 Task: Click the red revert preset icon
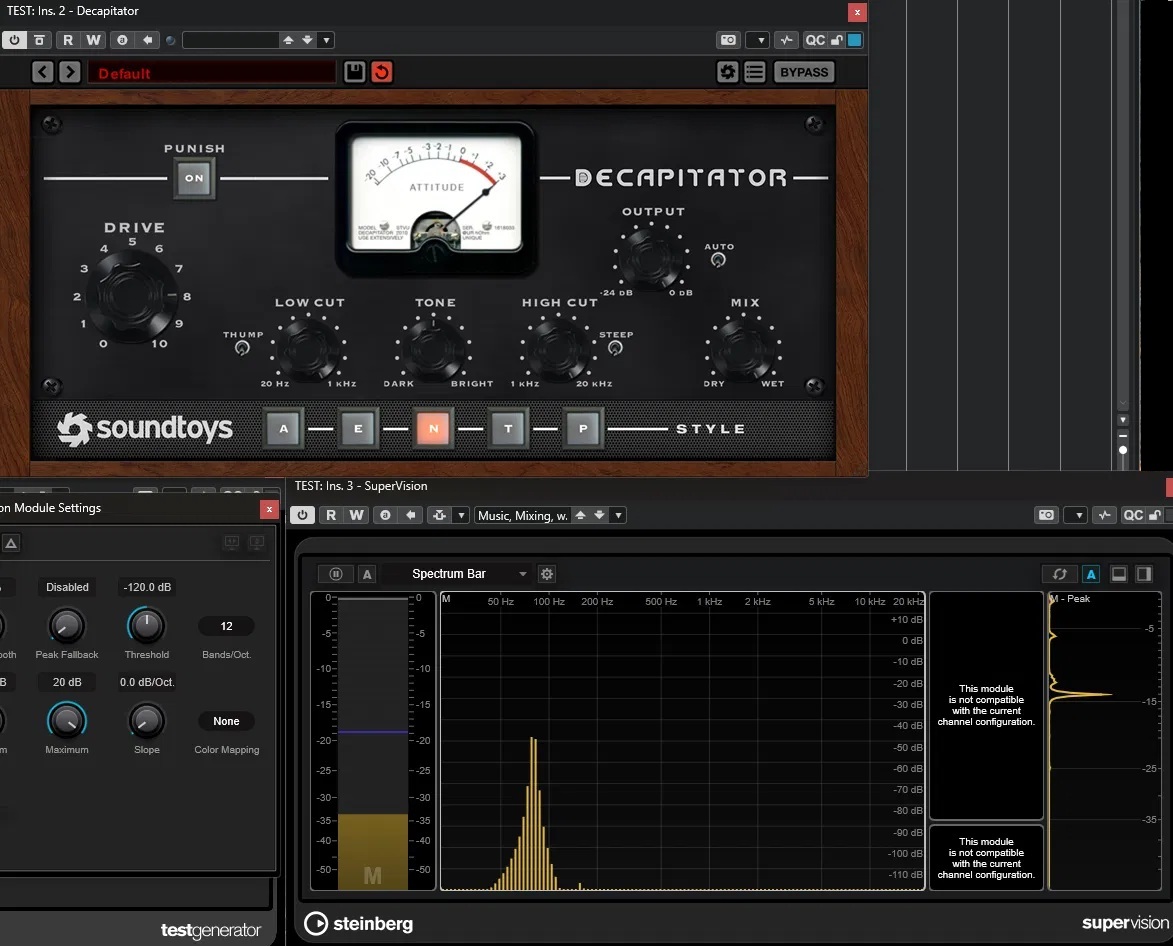point(382,72)
